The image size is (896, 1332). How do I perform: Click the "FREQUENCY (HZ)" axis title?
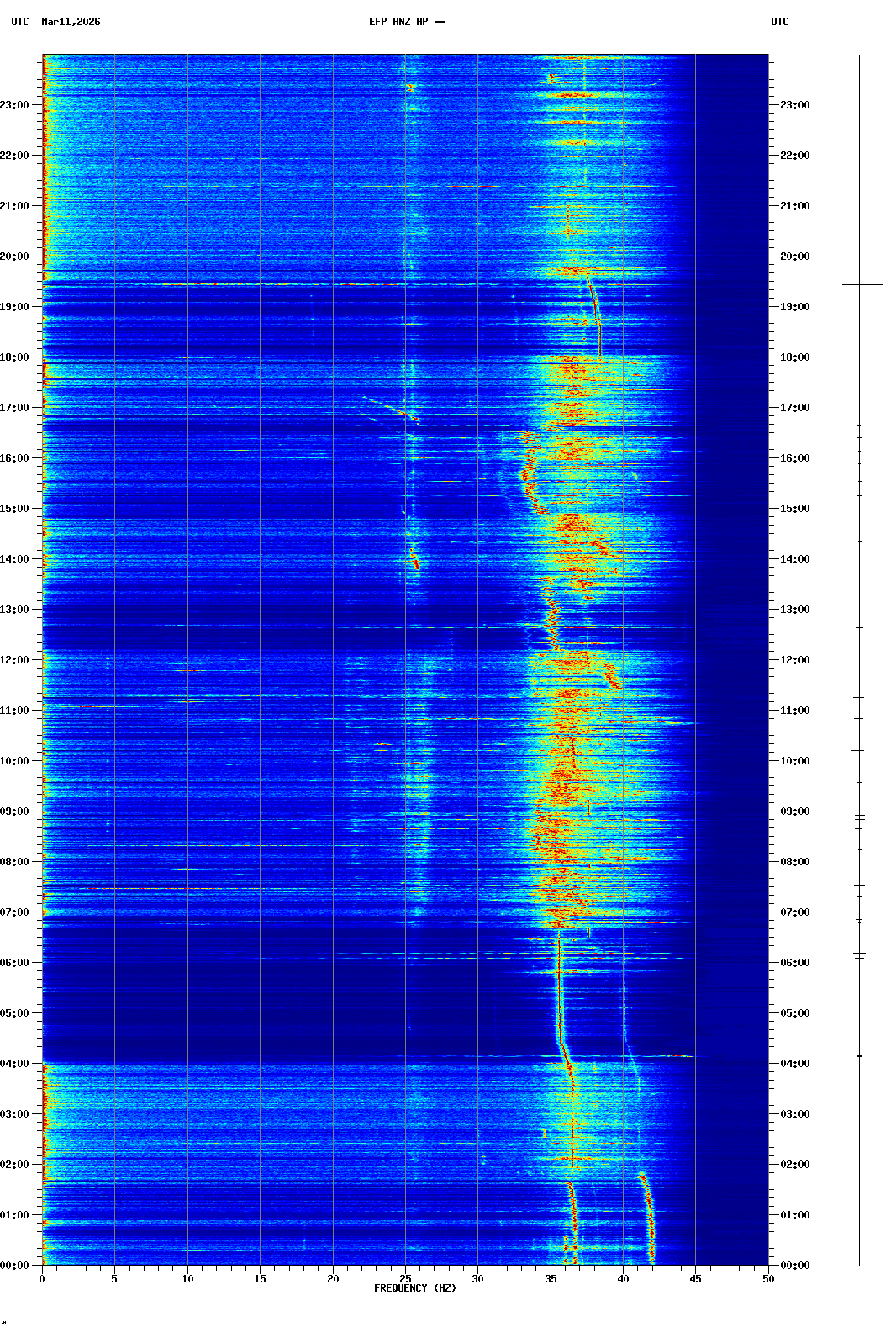(414, 1288)
